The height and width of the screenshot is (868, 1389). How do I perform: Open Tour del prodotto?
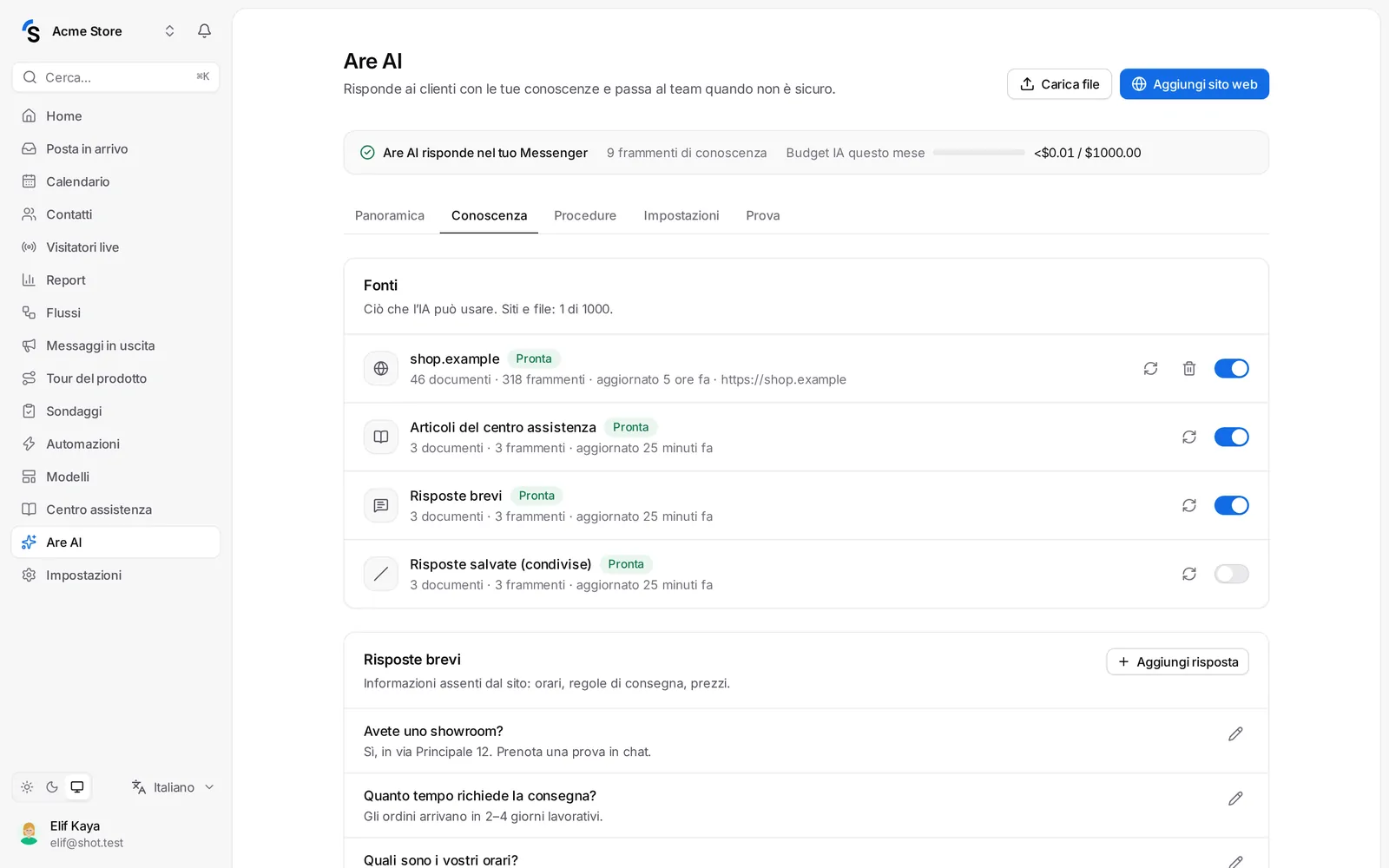[115, 378]
